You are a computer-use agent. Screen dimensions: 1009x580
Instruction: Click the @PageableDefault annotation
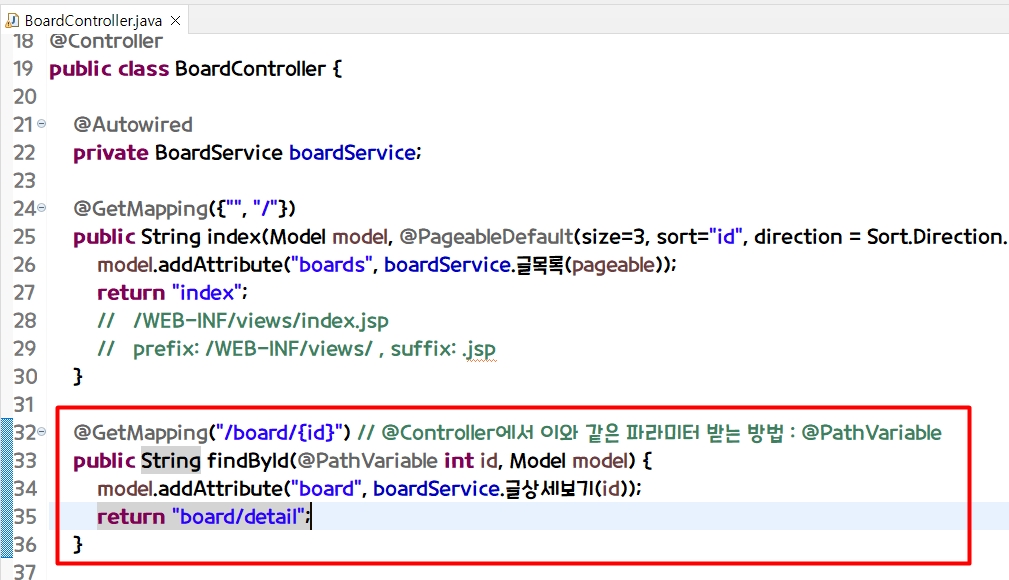coord(486,237)
